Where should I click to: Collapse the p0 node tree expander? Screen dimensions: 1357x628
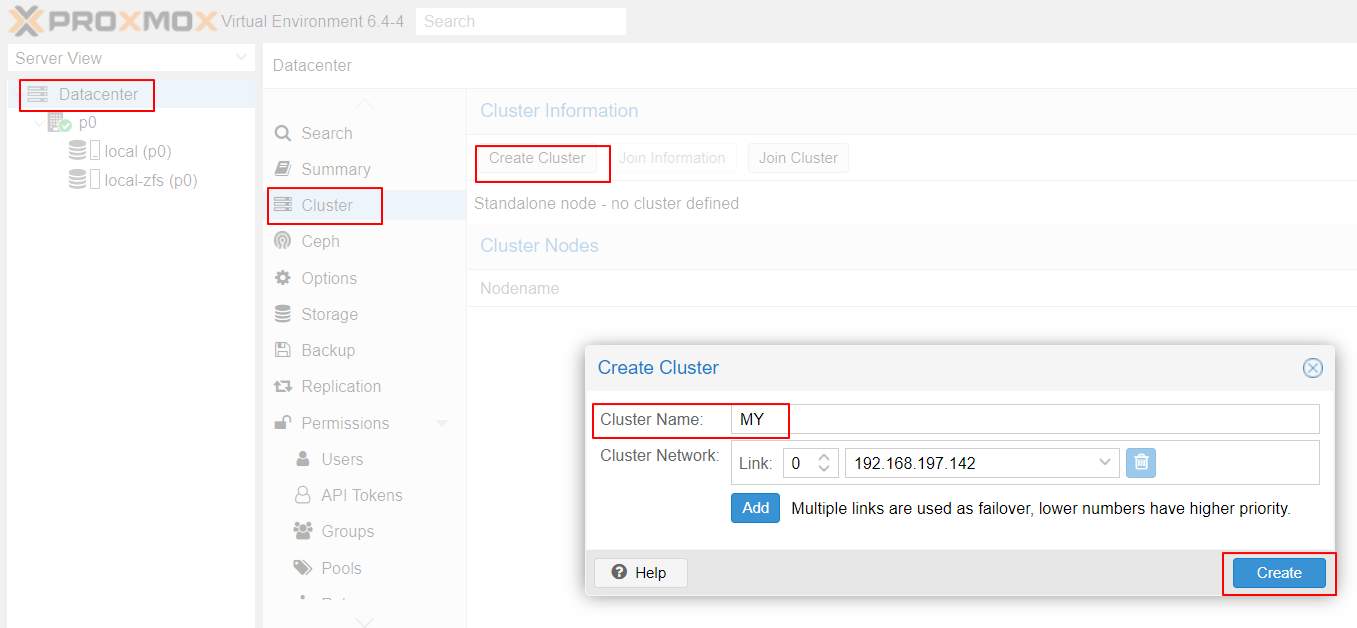click(x=39, y=123)
